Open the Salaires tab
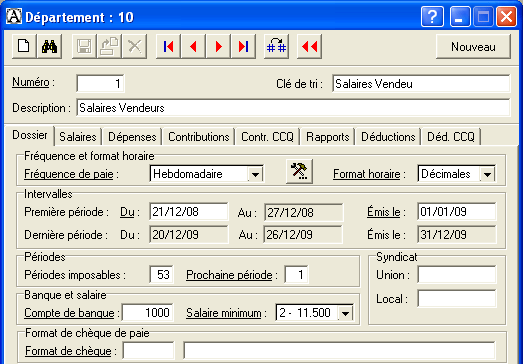 pos(78,137)
